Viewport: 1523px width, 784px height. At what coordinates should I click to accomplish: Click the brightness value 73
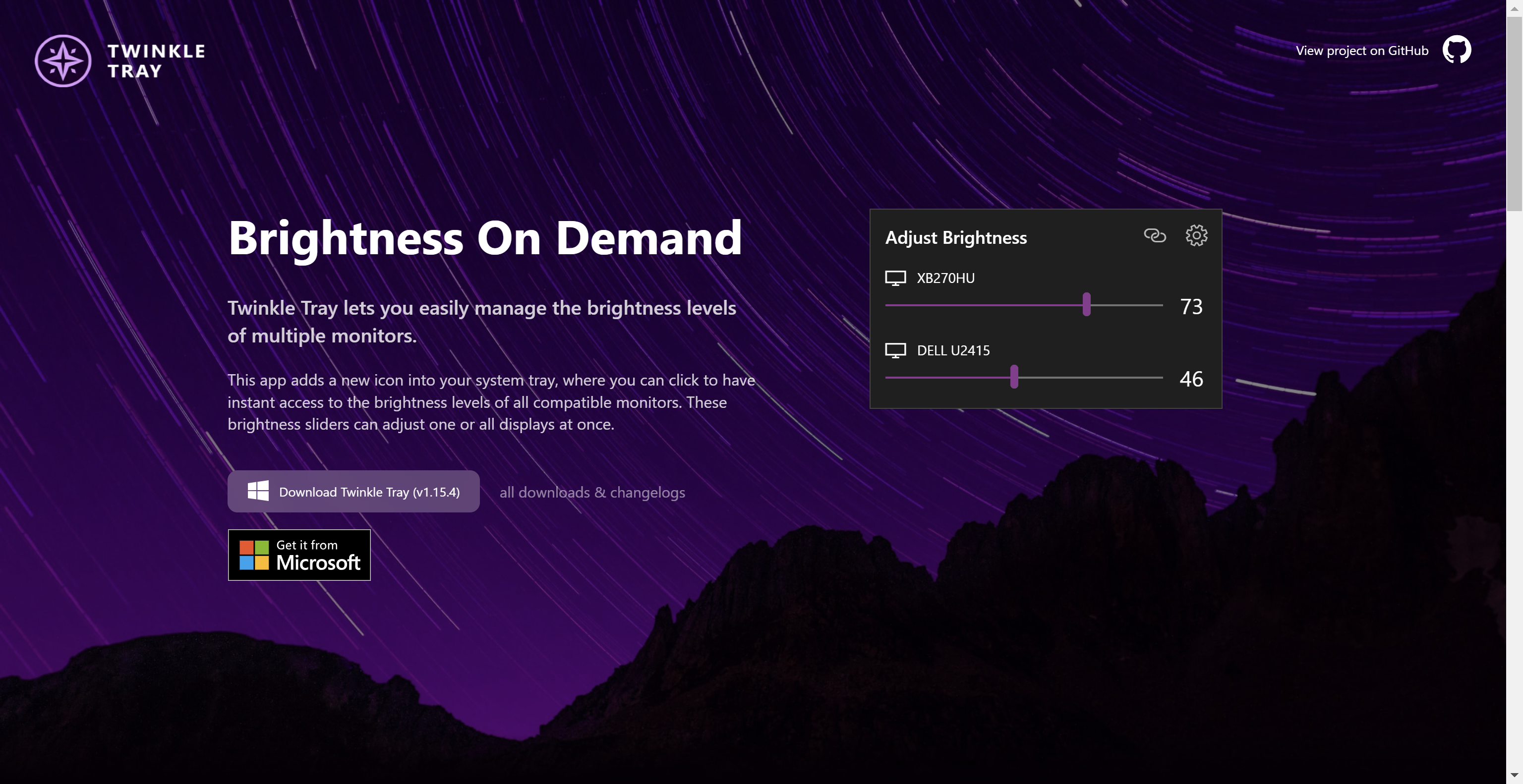pyautogui.click(x=1191, y=307)
